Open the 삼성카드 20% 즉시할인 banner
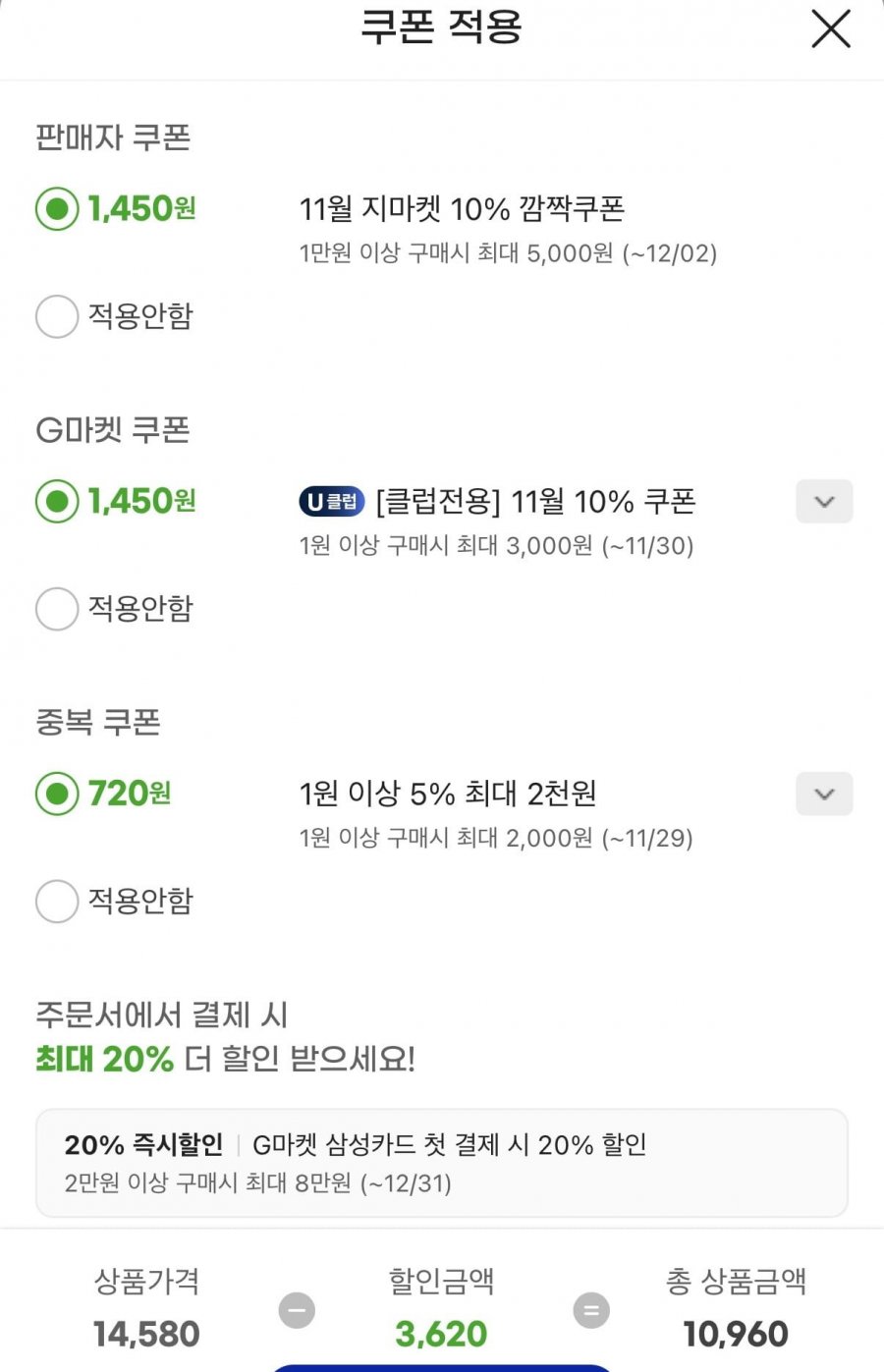This screenshot has width=884, height=1372. click(x=442, y=1163)
